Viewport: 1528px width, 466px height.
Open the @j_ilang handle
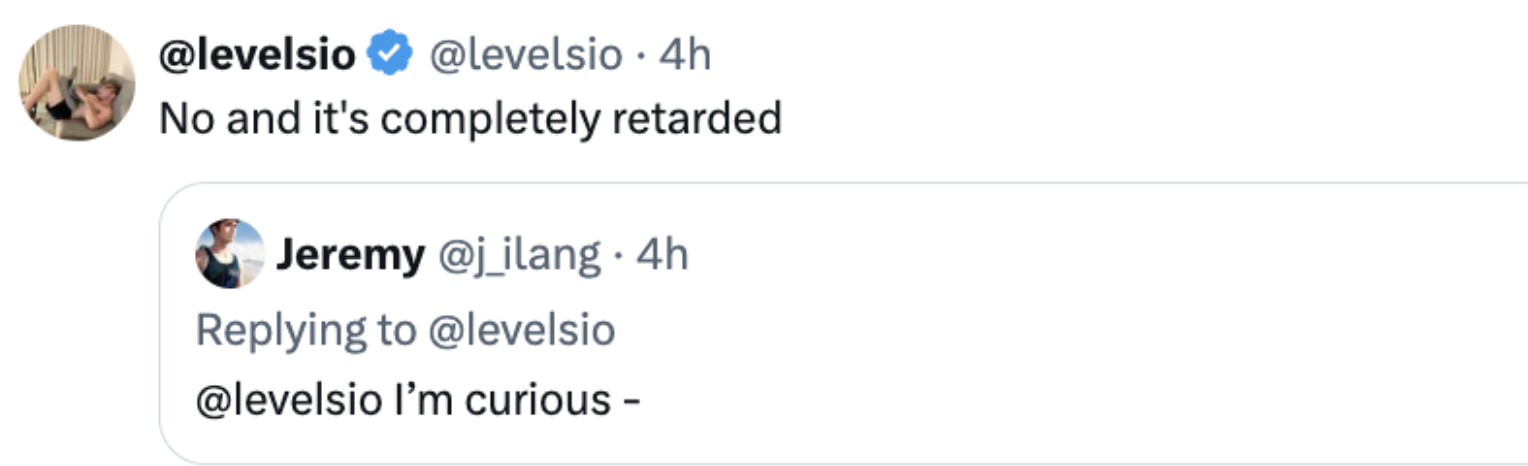(x=519, y=255)
